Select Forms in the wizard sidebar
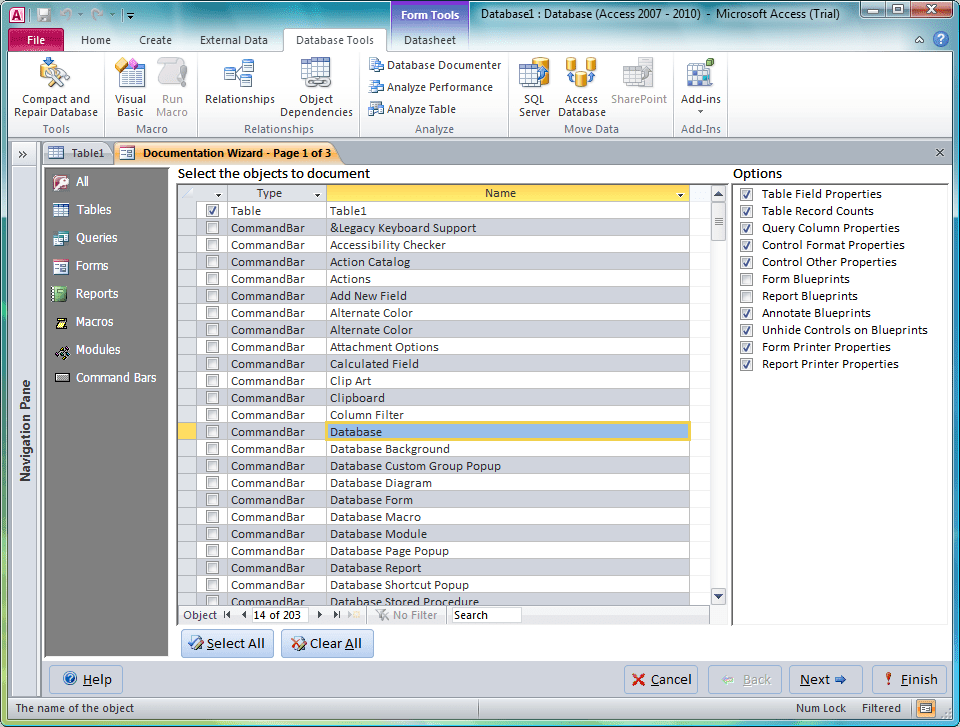 pyautogui.click(x=80, y=266)
